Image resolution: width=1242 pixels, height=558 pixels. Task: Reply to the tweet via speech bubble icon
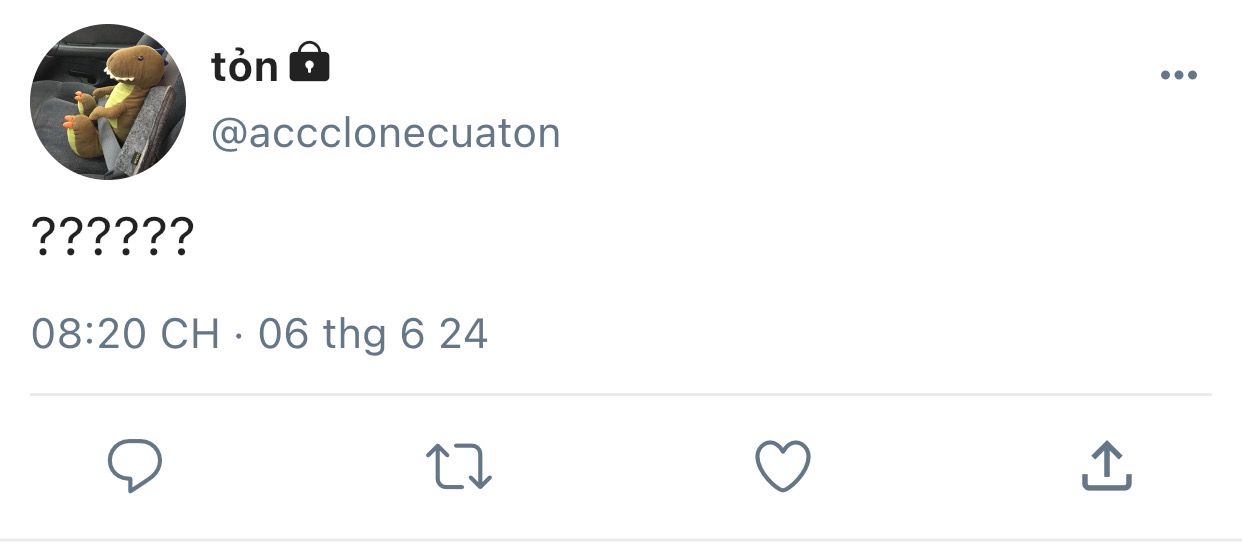[135, 466]
